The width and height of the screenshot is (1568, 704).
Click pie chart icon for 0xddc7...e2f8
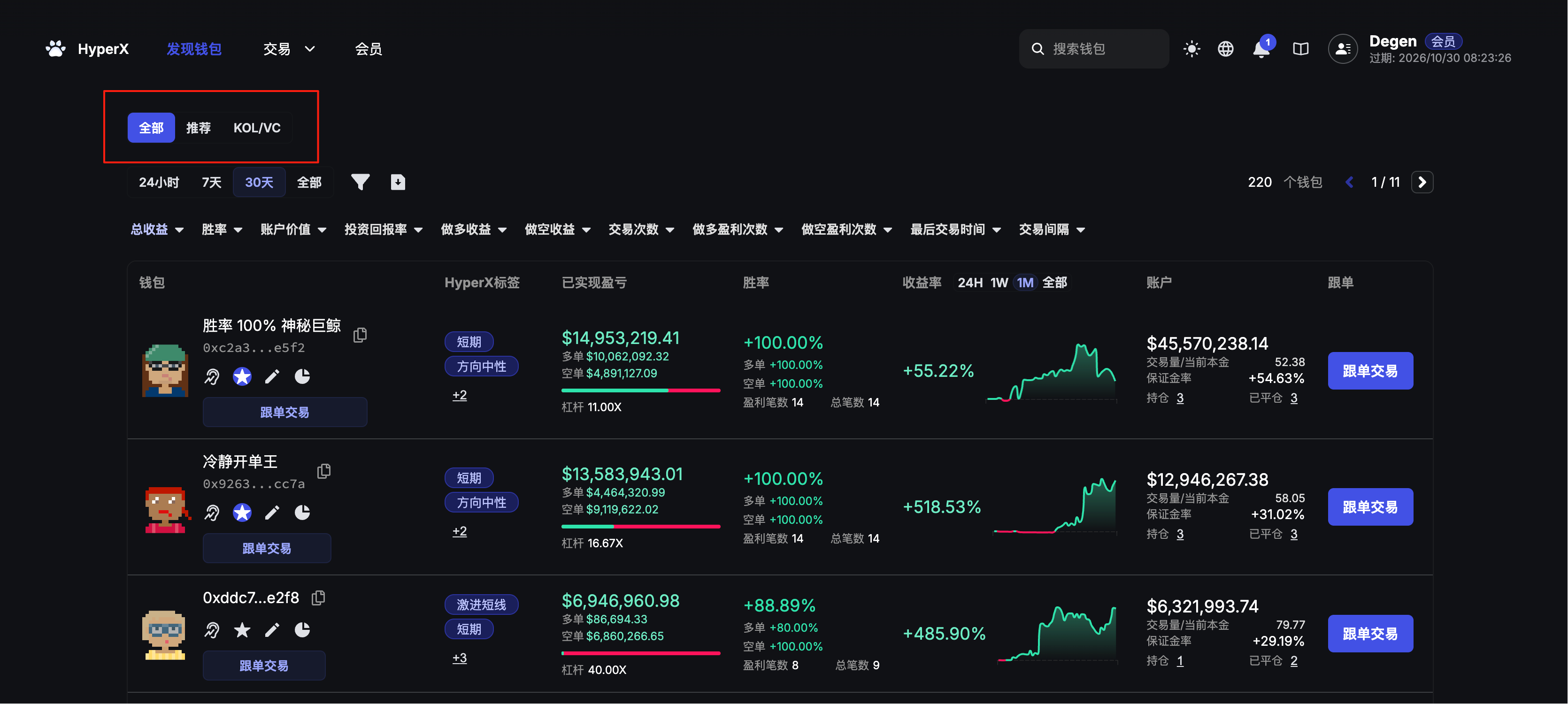coord(302,630)
